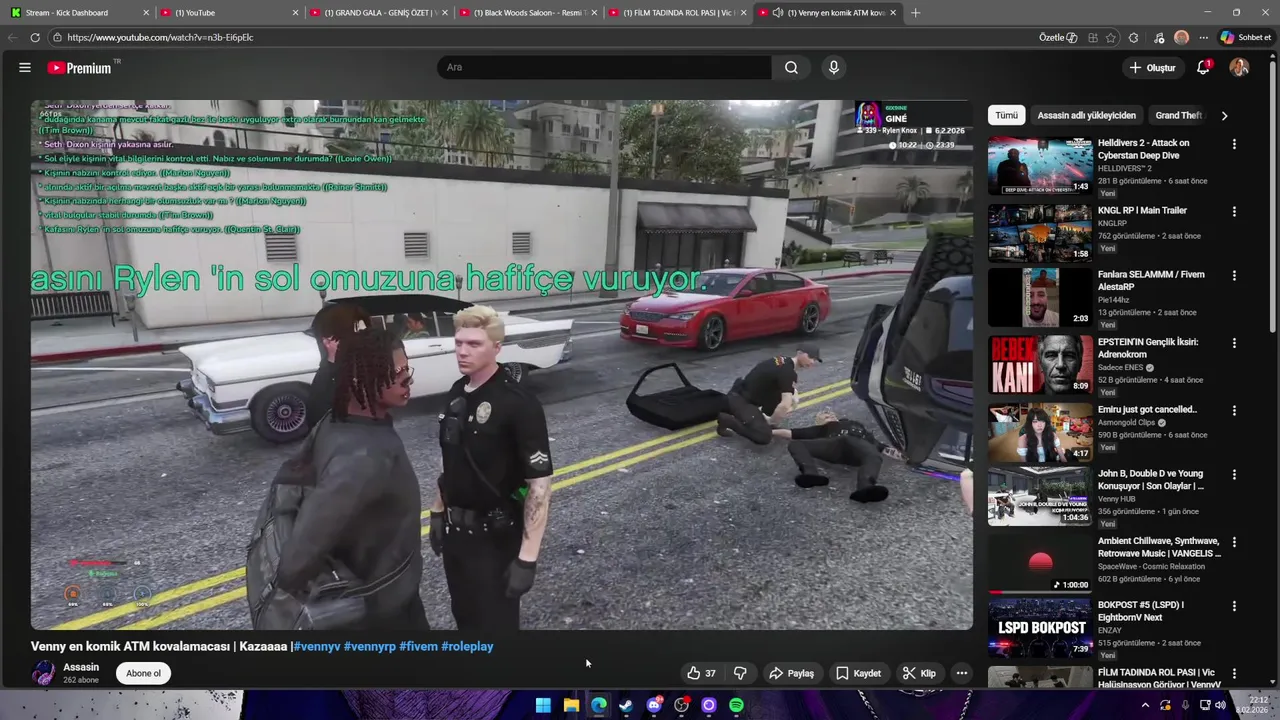1280x720 pixels.
Task: Open Copilot Sohbet et button
Action: click(1246, 37)
